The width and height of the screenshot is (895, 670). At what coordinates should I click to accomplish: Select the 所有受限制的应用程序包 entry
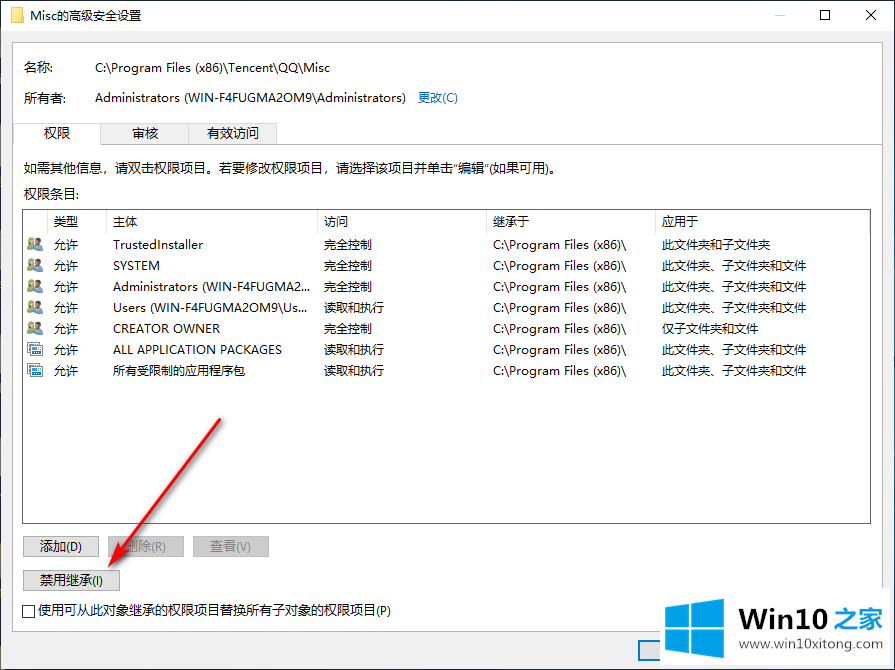click(x=446, y=370)
